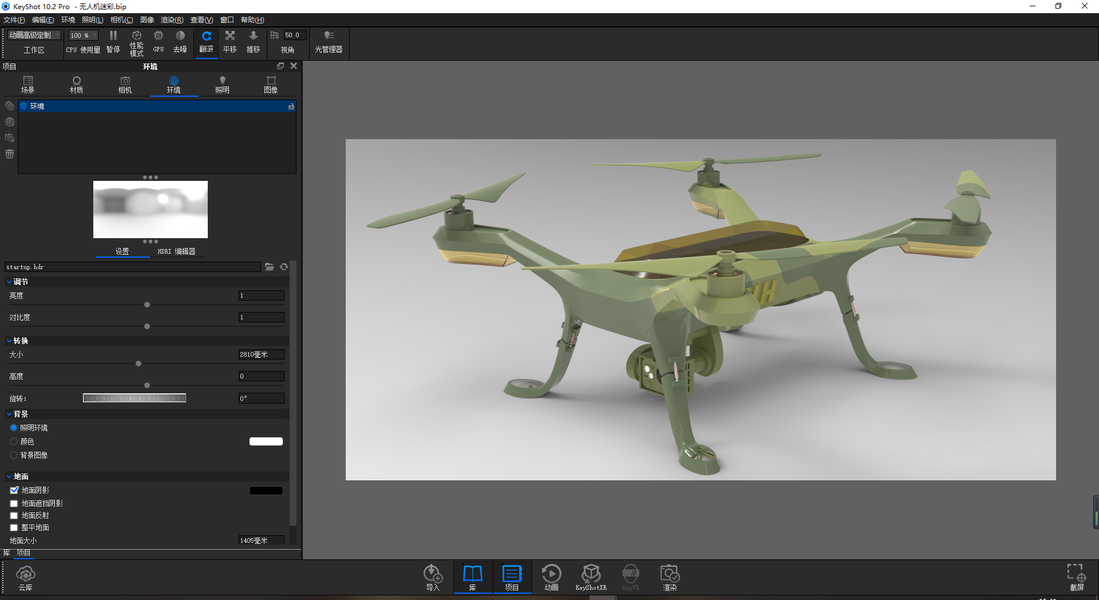Open black ground shadow color swatch
The height and width of the screenshot is (600, 1099).
(x=266, y=491)
